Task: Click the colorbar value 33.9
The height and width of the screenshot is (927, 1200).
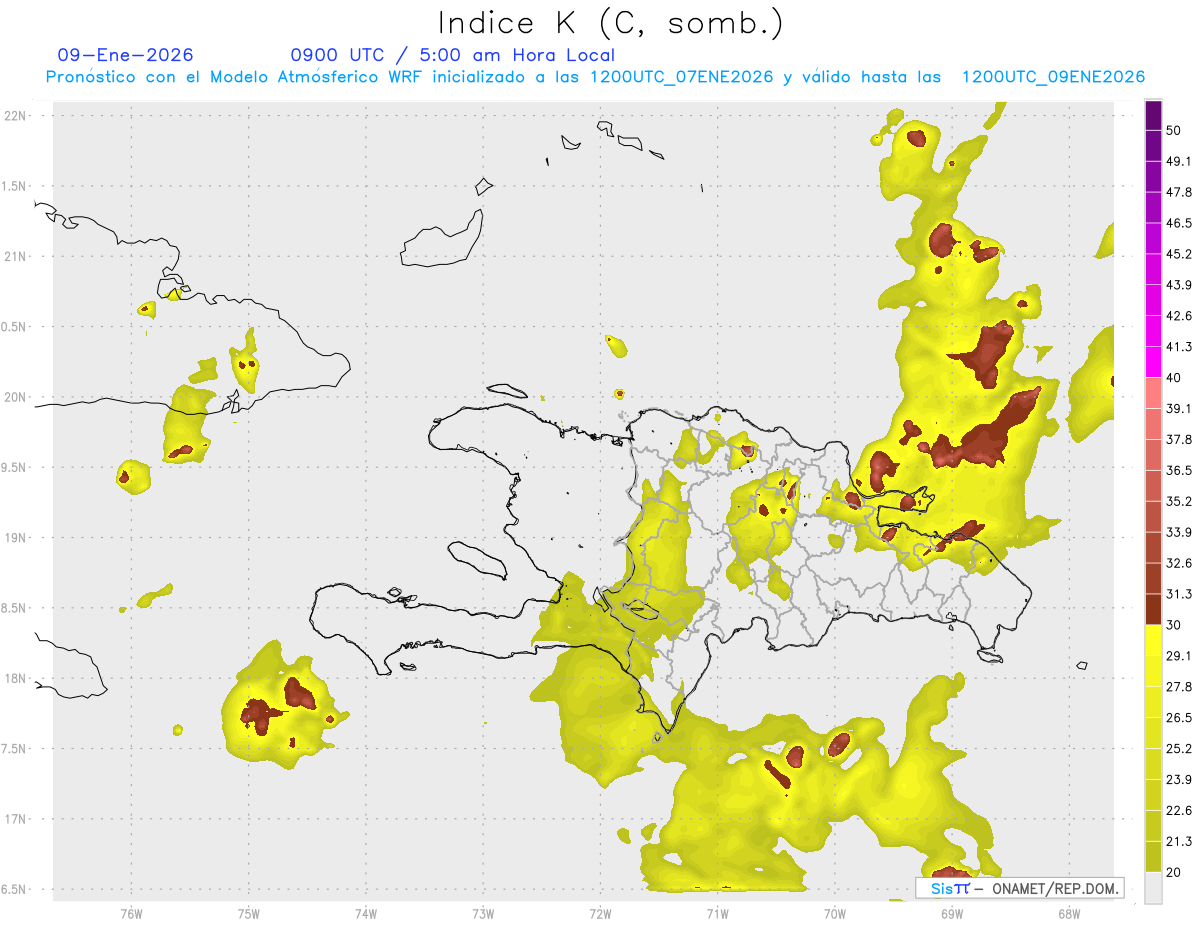Action: coord(1179,532)
